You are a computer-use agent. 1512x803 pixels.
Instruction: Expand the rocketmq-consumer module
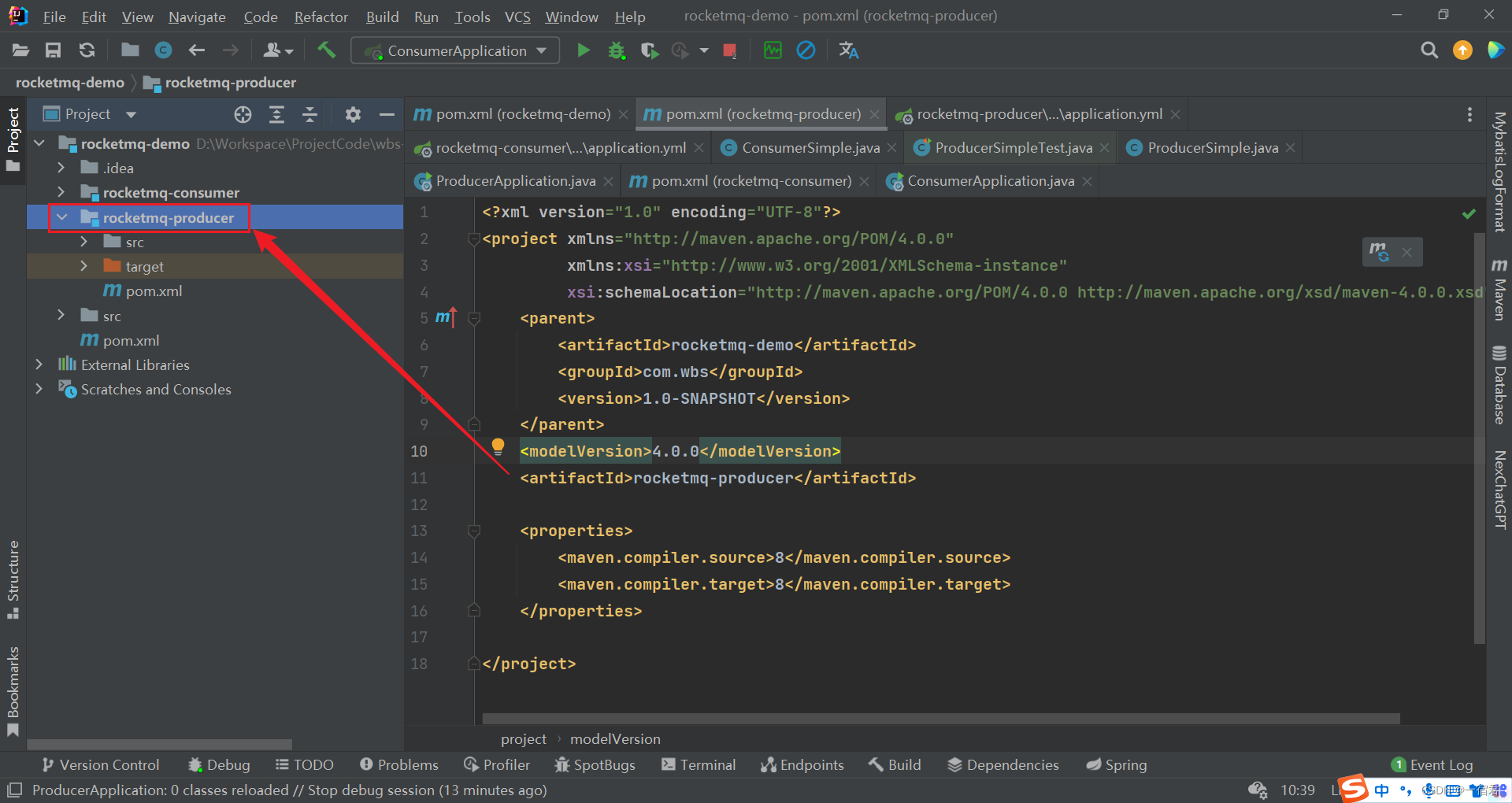[61, 192]
